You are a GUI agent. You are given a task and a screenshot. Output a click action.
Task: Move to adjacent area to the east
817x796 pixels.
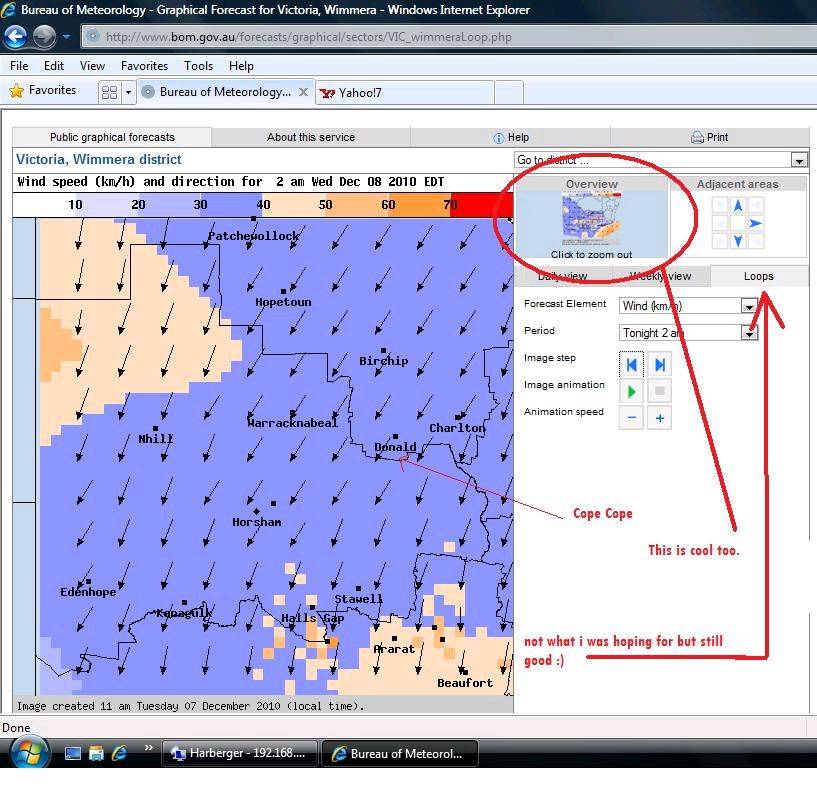coord(756,223)
